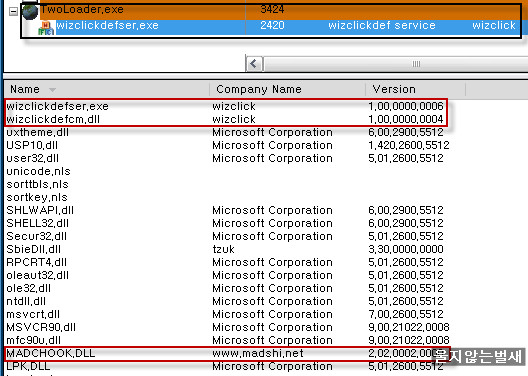Select ole32.dll row
Screen dimensions: 528x376
tap(226, 288)
